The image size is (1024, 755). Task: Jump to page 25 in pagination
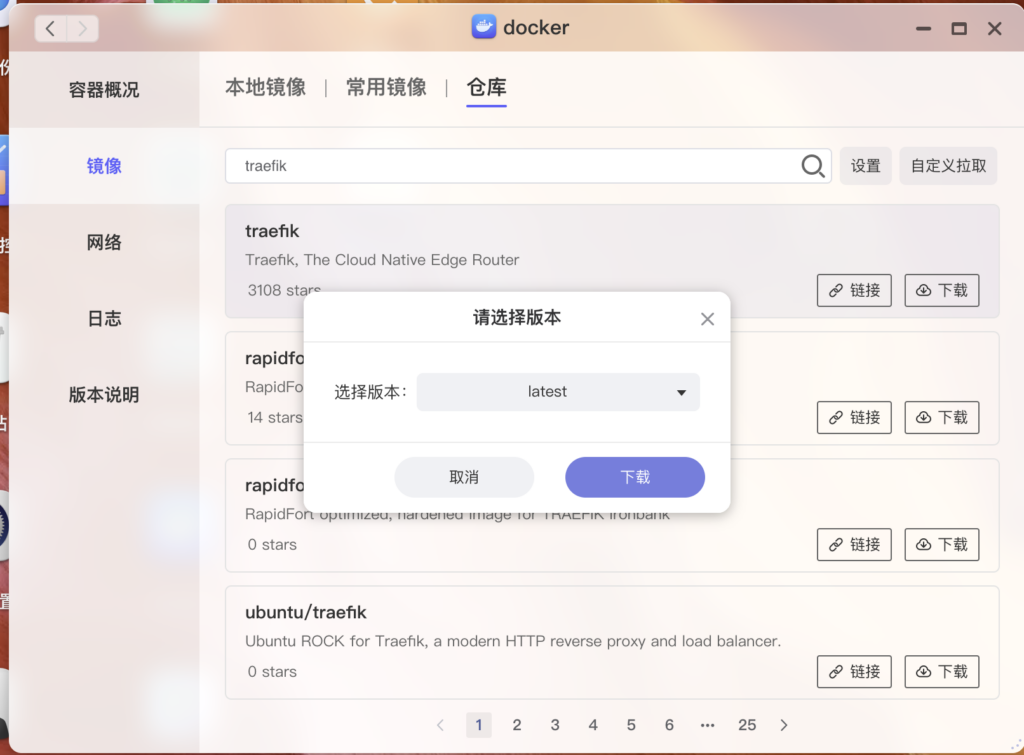(x=747, y=725)
